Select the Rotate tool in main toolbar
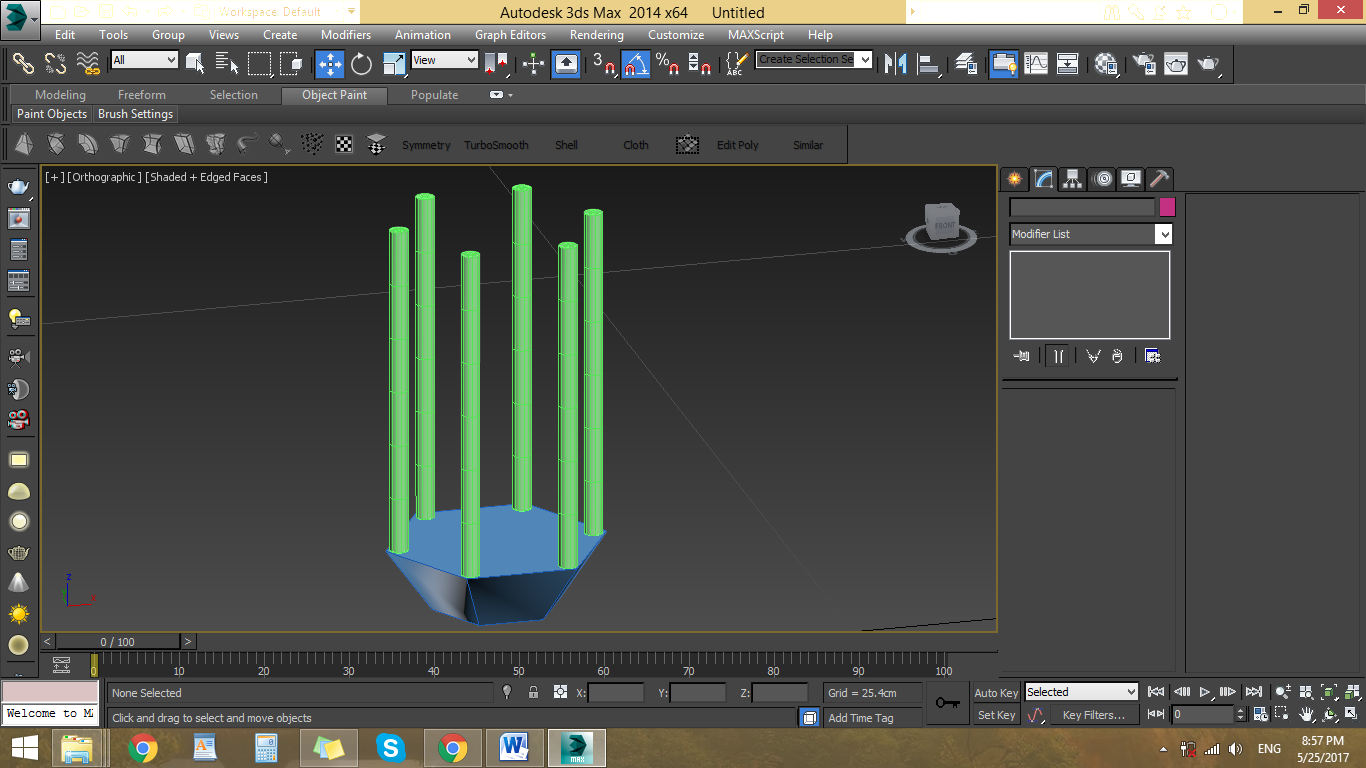The image size is (1366, 768). [362, 64]
